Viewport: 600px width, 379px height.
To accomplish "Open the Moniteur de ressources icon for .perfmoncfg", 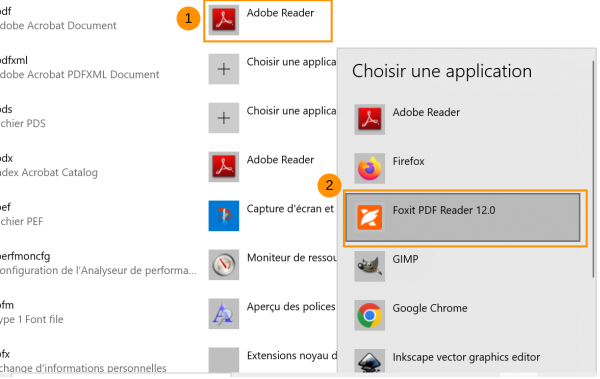I will [224, 265].
